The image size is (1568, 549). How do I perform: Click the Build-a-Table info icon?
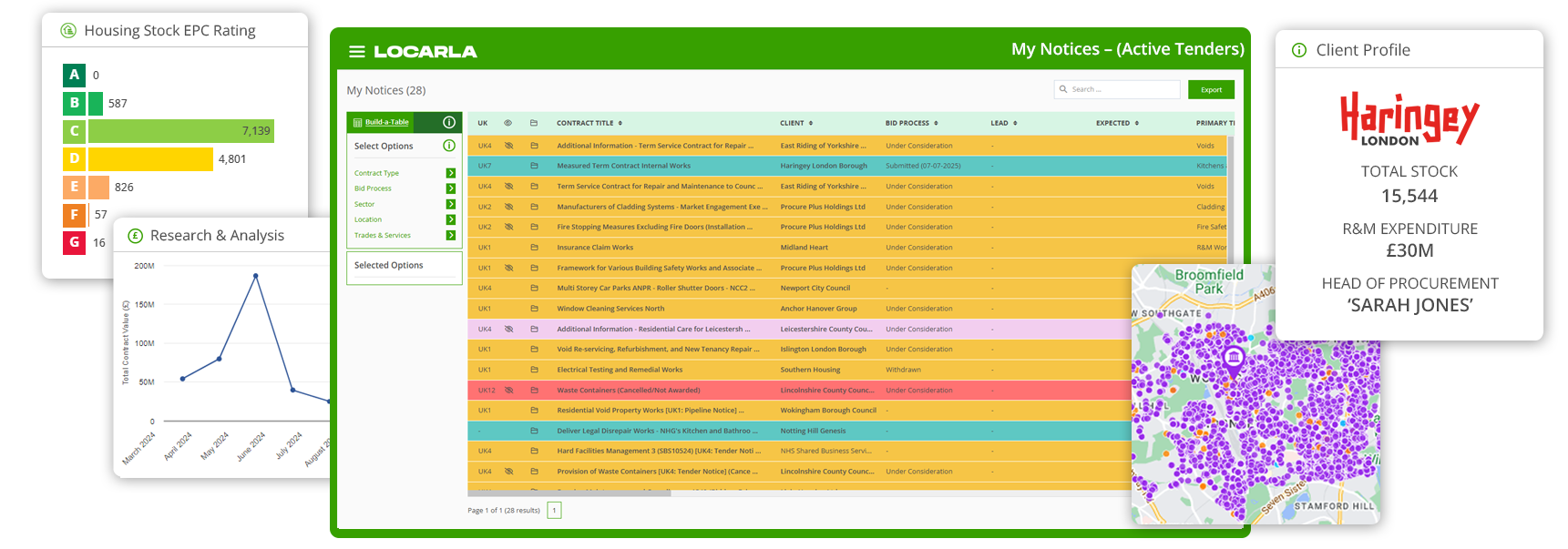[449, 122]
